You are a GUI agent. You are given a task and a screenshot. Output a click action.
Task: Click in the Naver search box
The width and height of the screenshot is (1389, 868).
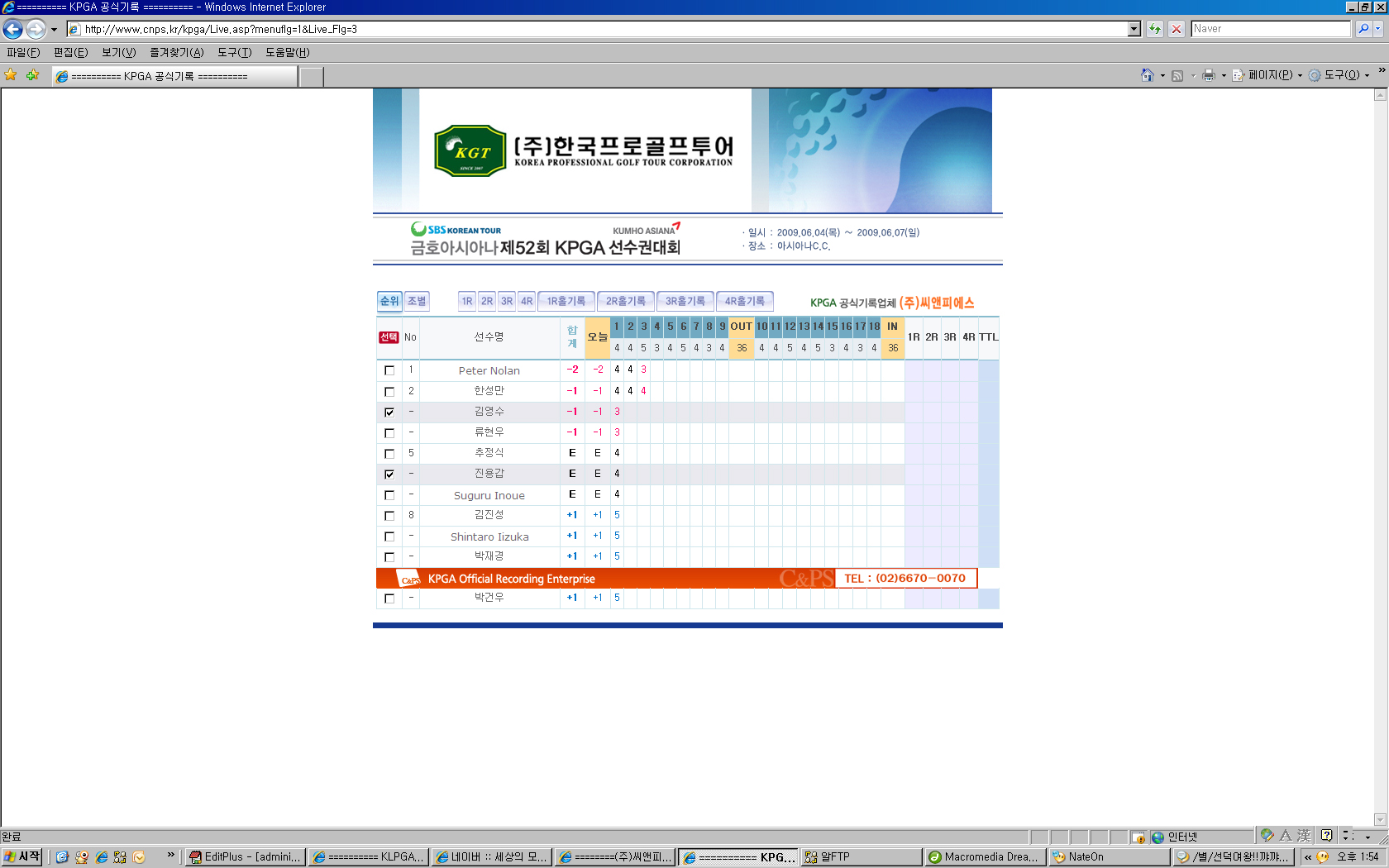1271,29
